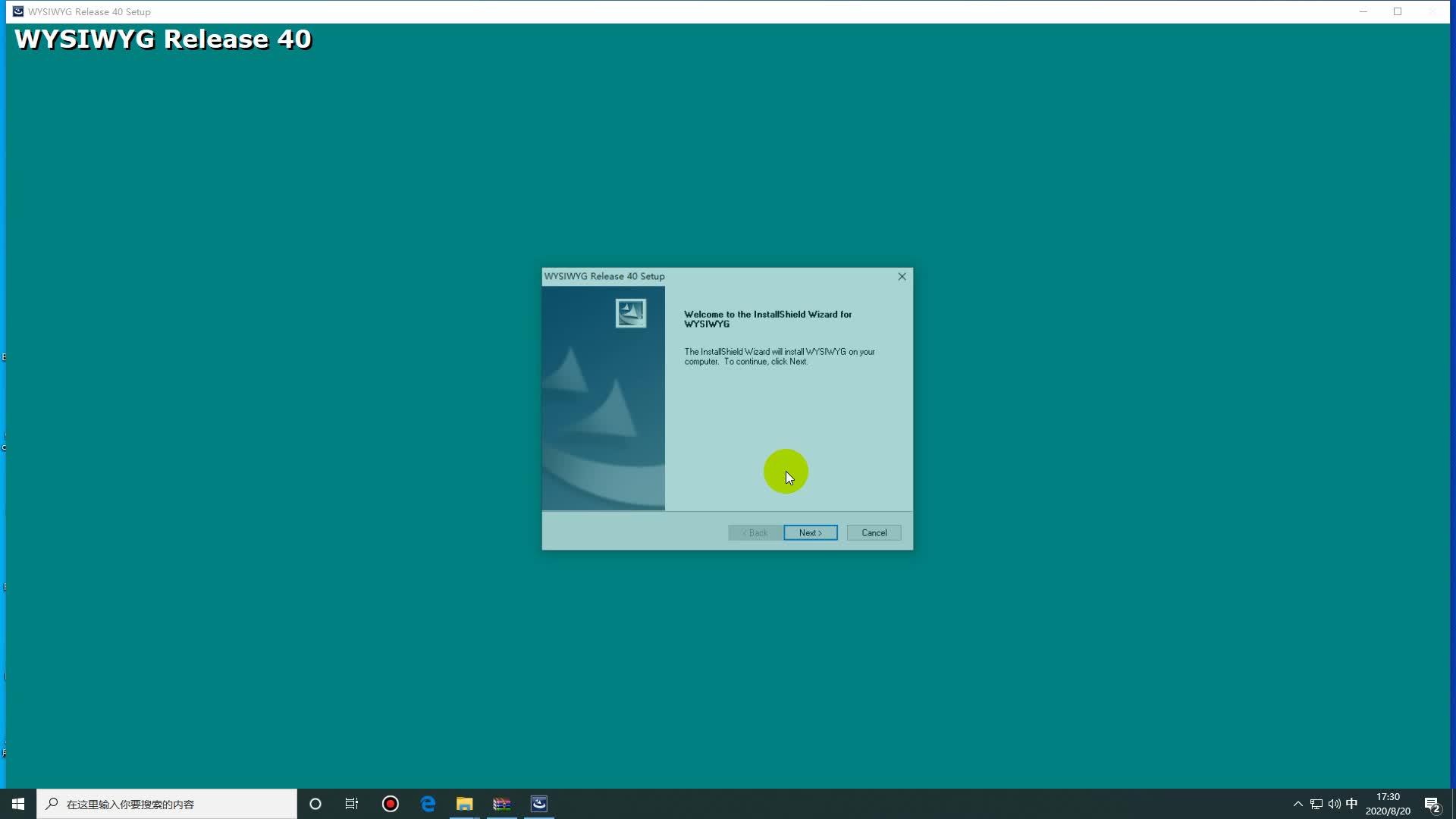Close the WYSIWYG Release 40 Setup dialog
Screen dimensions: 1456x819
pos(902,277)
